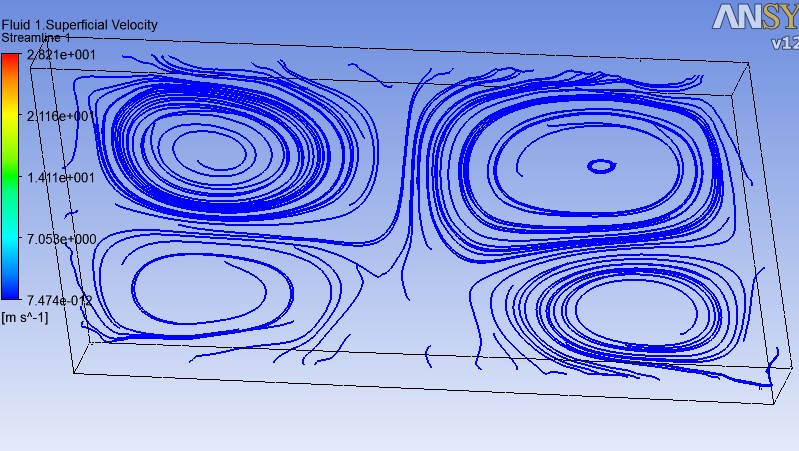Pick the yellow band of the color bar

click(11, 120)
